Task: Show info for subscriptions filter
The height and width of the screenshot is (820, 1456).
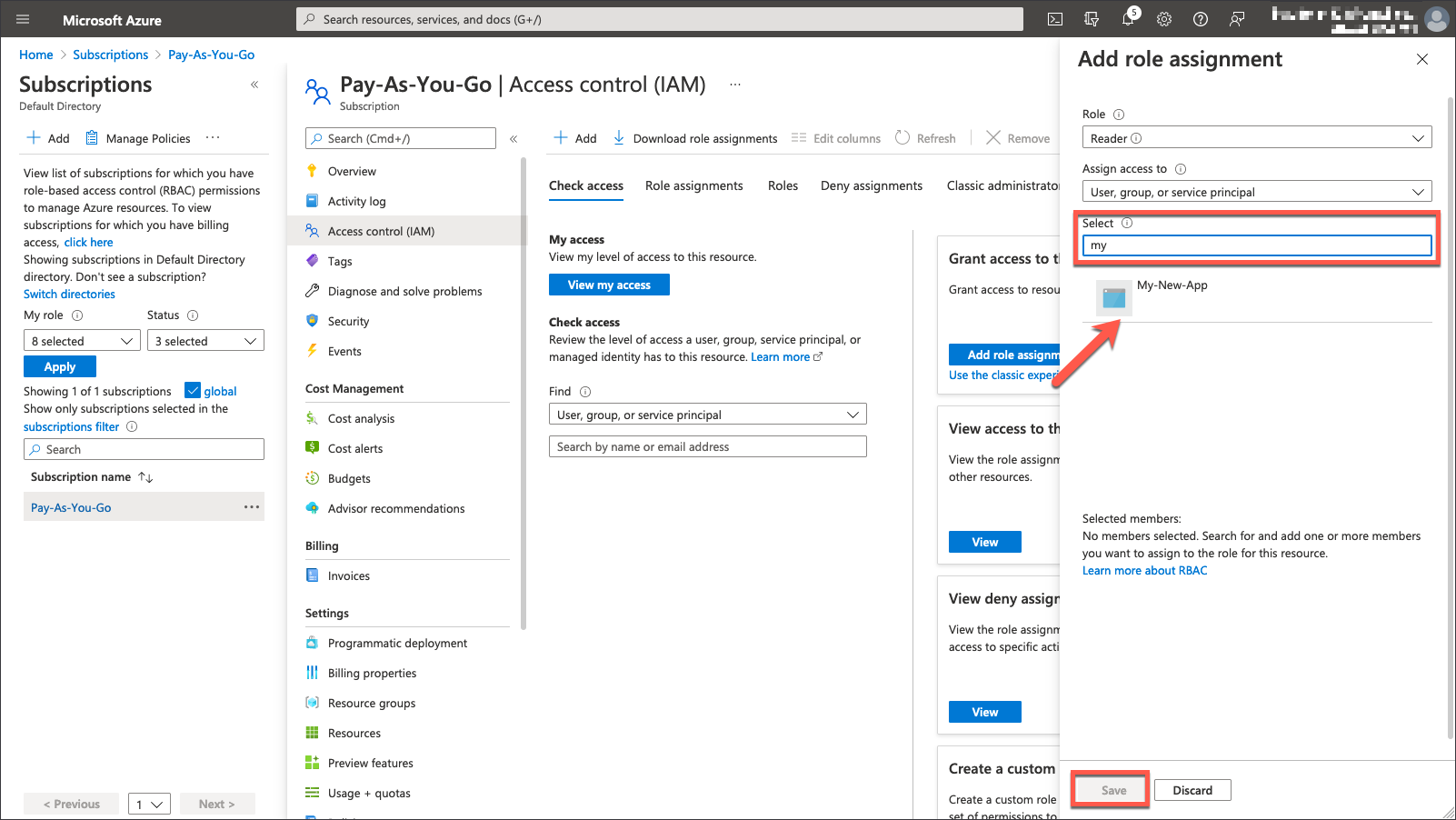Action: [x=132, y=426]
